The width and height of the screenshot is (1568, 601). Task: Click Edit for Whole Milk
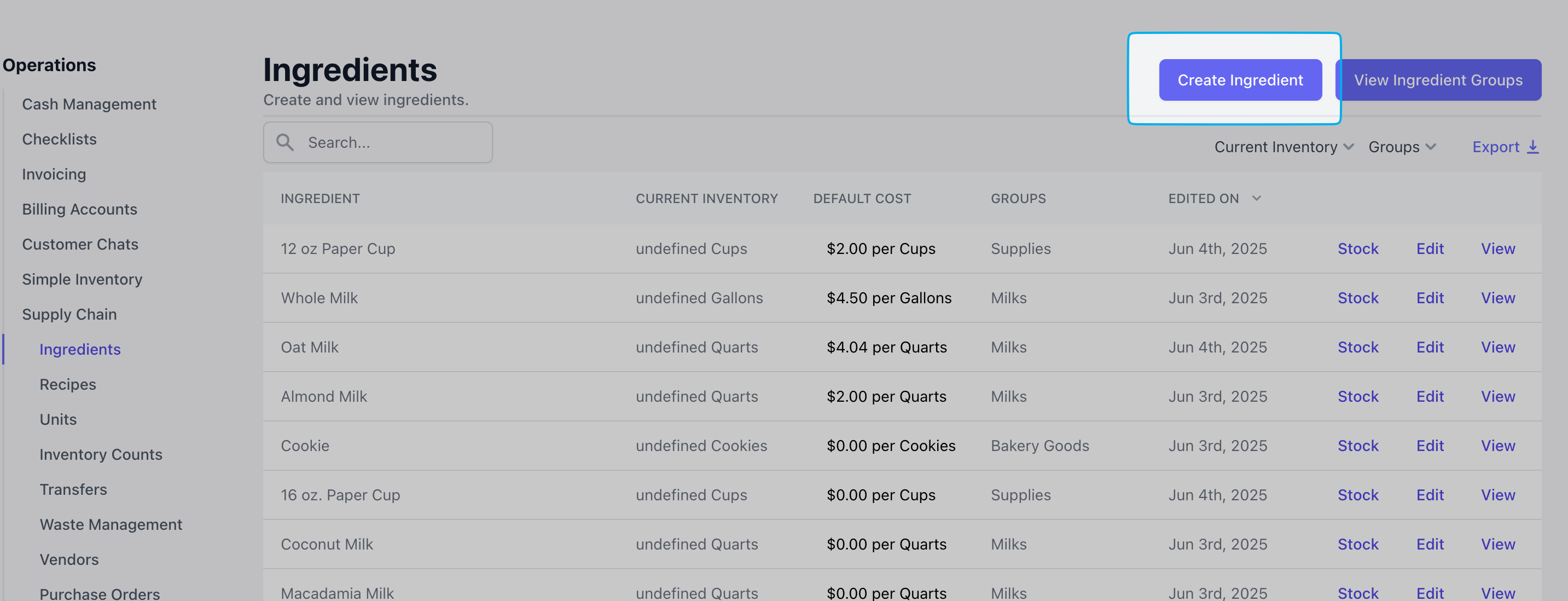click(1430, 298)
